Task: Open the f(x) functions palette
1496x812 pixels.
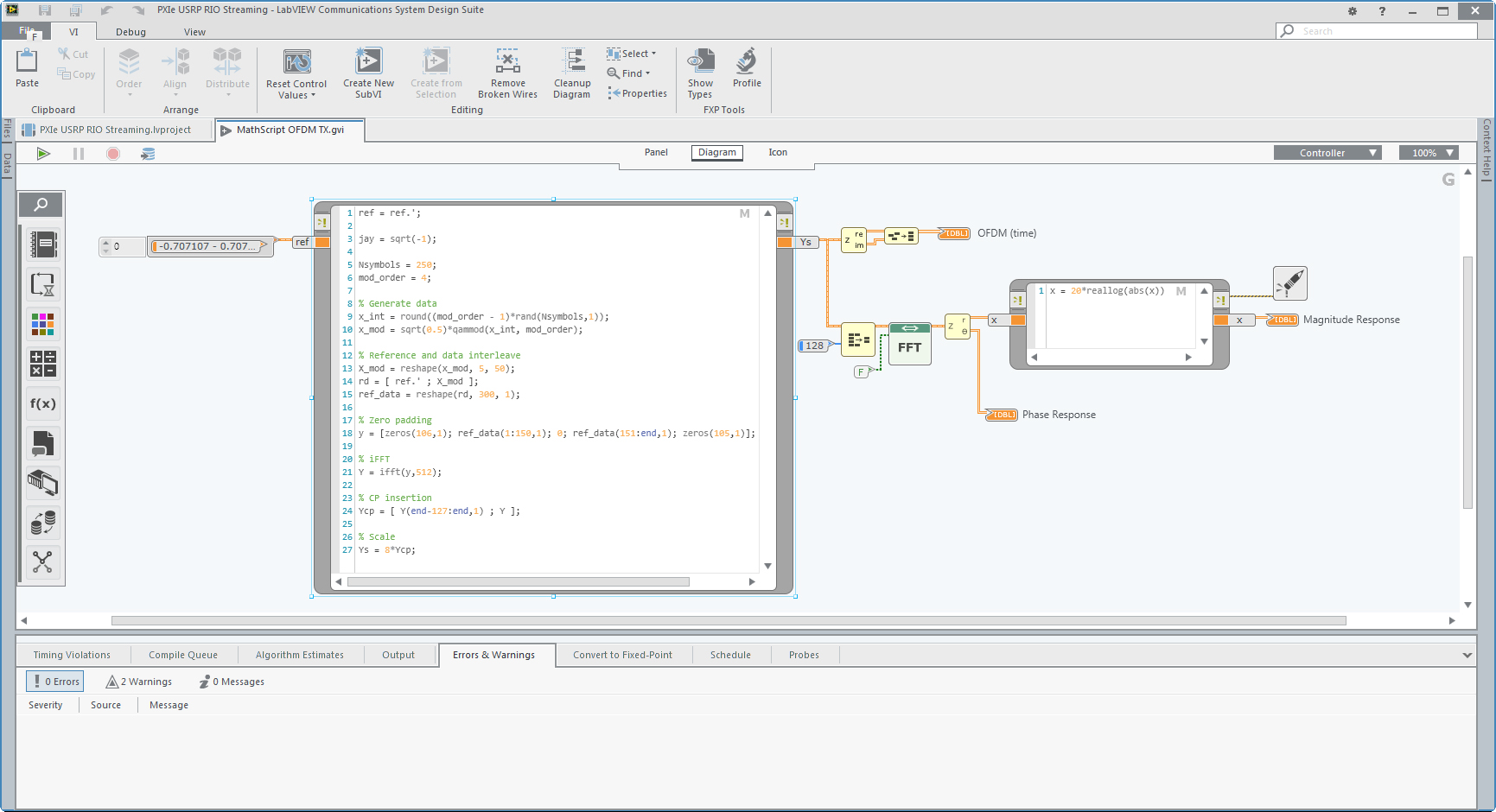Action: coord(42,403)
